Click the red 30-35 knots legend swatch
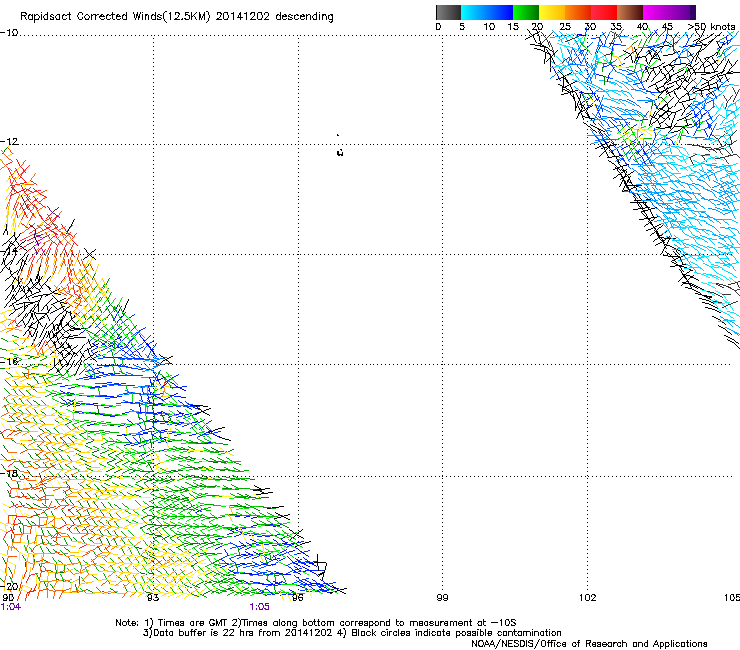Image resolution: width=740 pixels, height=650 pixels. [604, 12]
